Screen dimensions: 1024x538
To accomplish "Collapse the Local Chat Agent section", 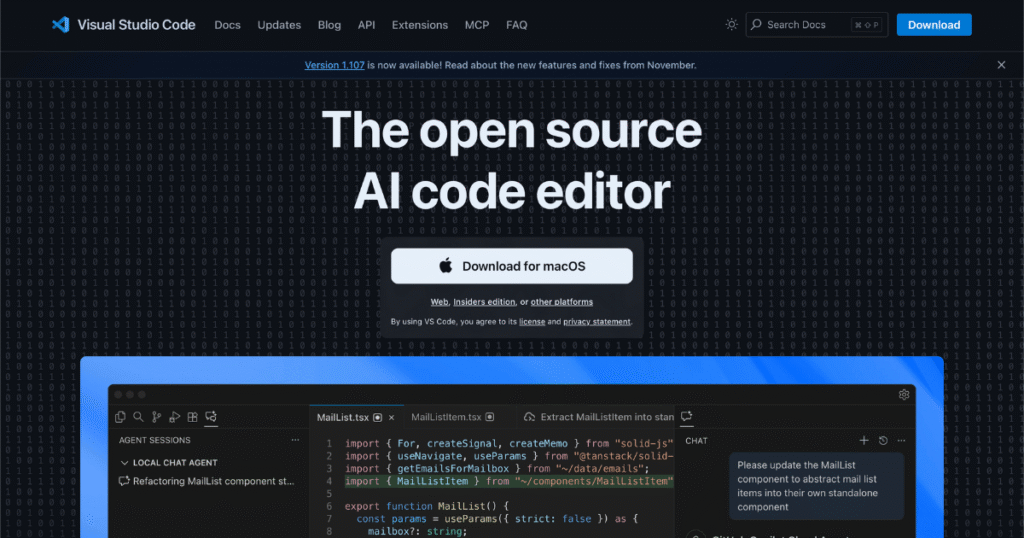I will (x=124, y=463).
